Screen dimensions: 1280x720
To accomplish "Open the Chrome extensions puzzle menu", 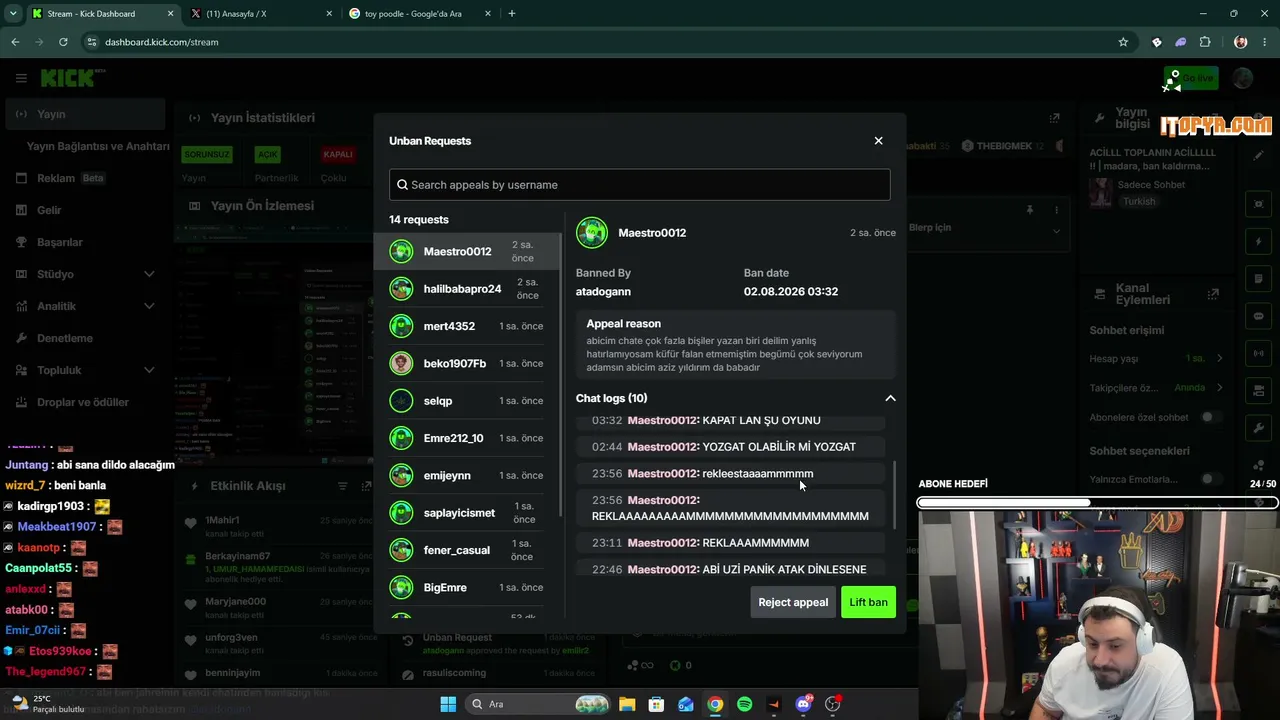I will click(x=1205, y=42).
